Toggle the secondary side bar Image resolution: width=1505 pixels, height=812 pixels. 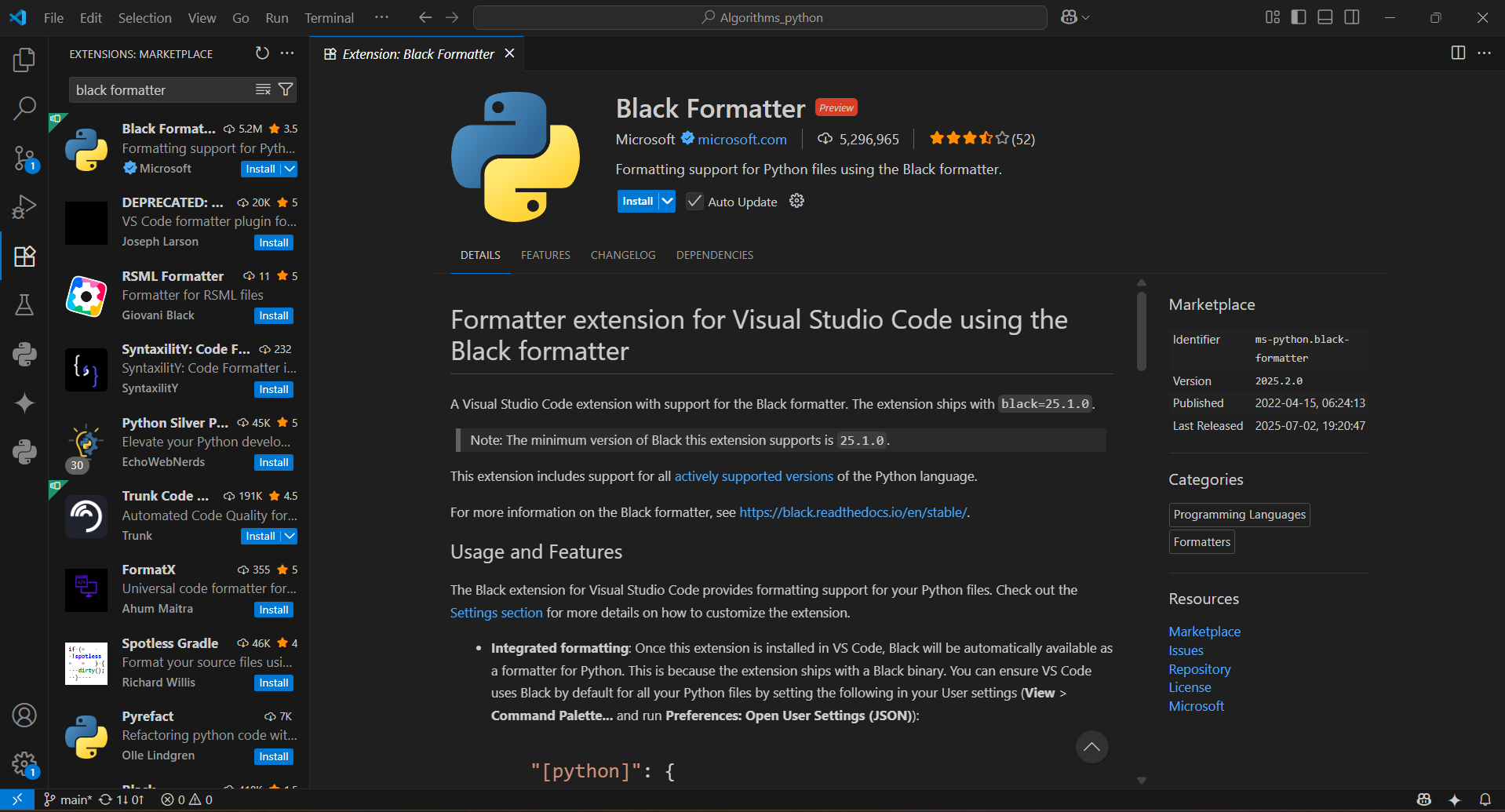[1352, 17]
